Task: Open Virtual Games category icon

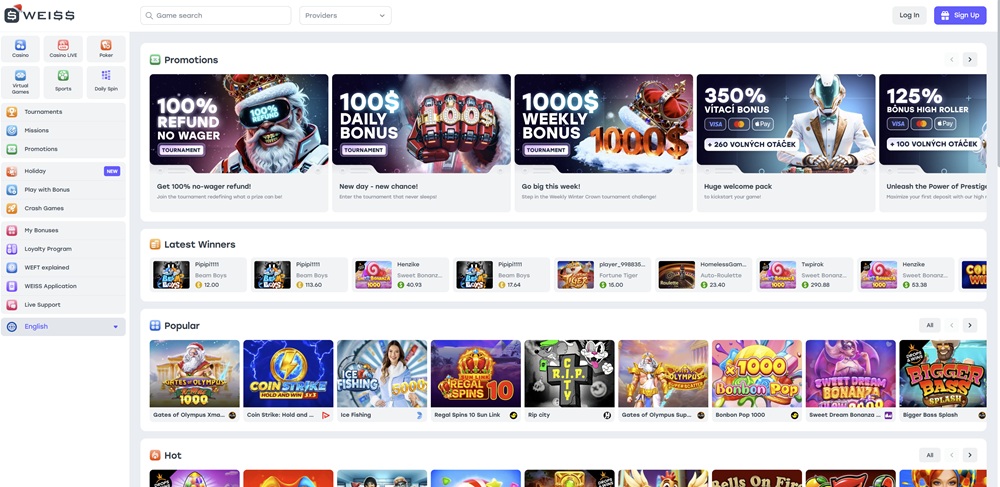Action: click(x=20, y=81)
